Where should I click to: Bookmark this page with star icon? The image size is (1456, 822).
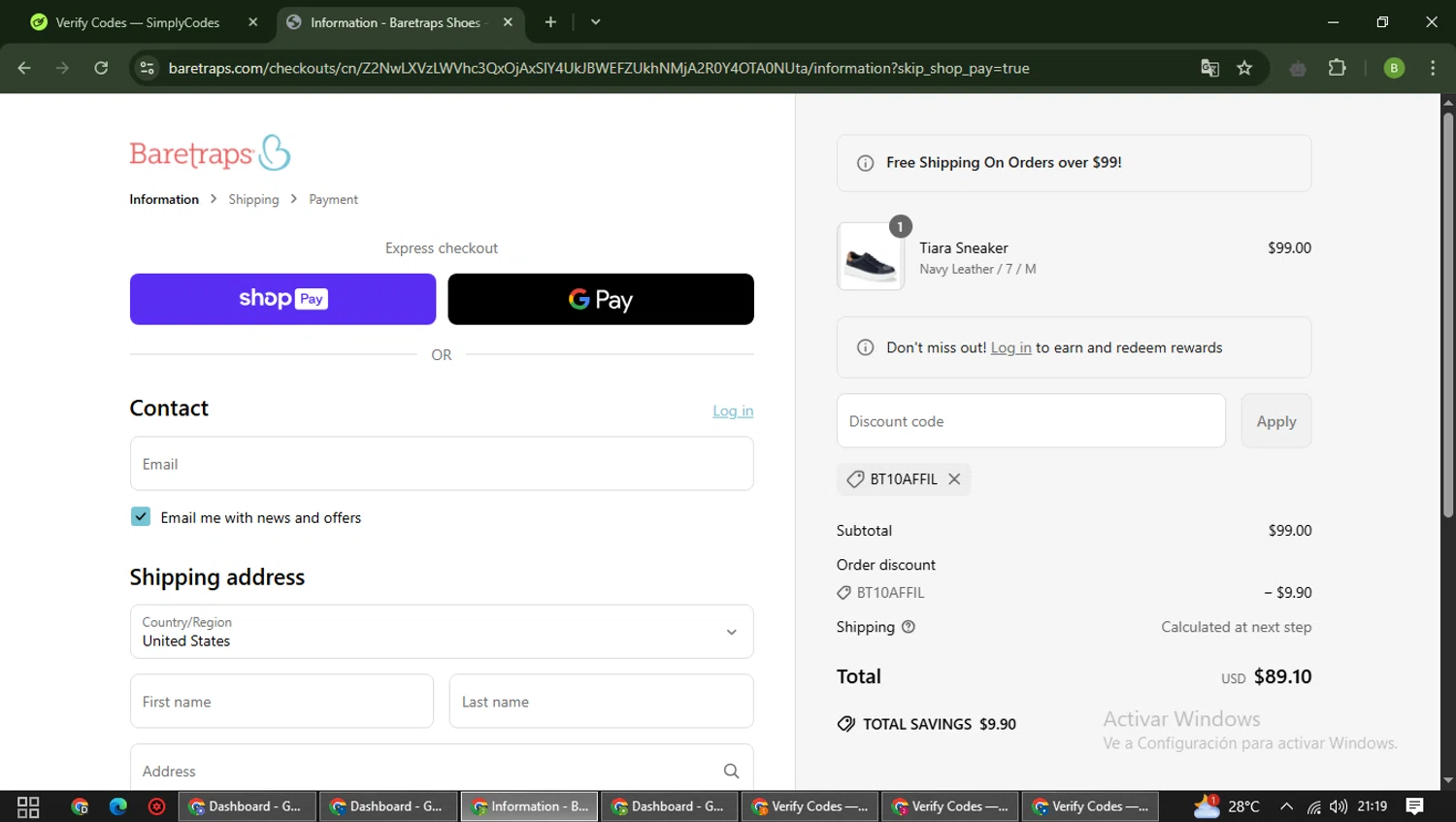click(1244, 68)
